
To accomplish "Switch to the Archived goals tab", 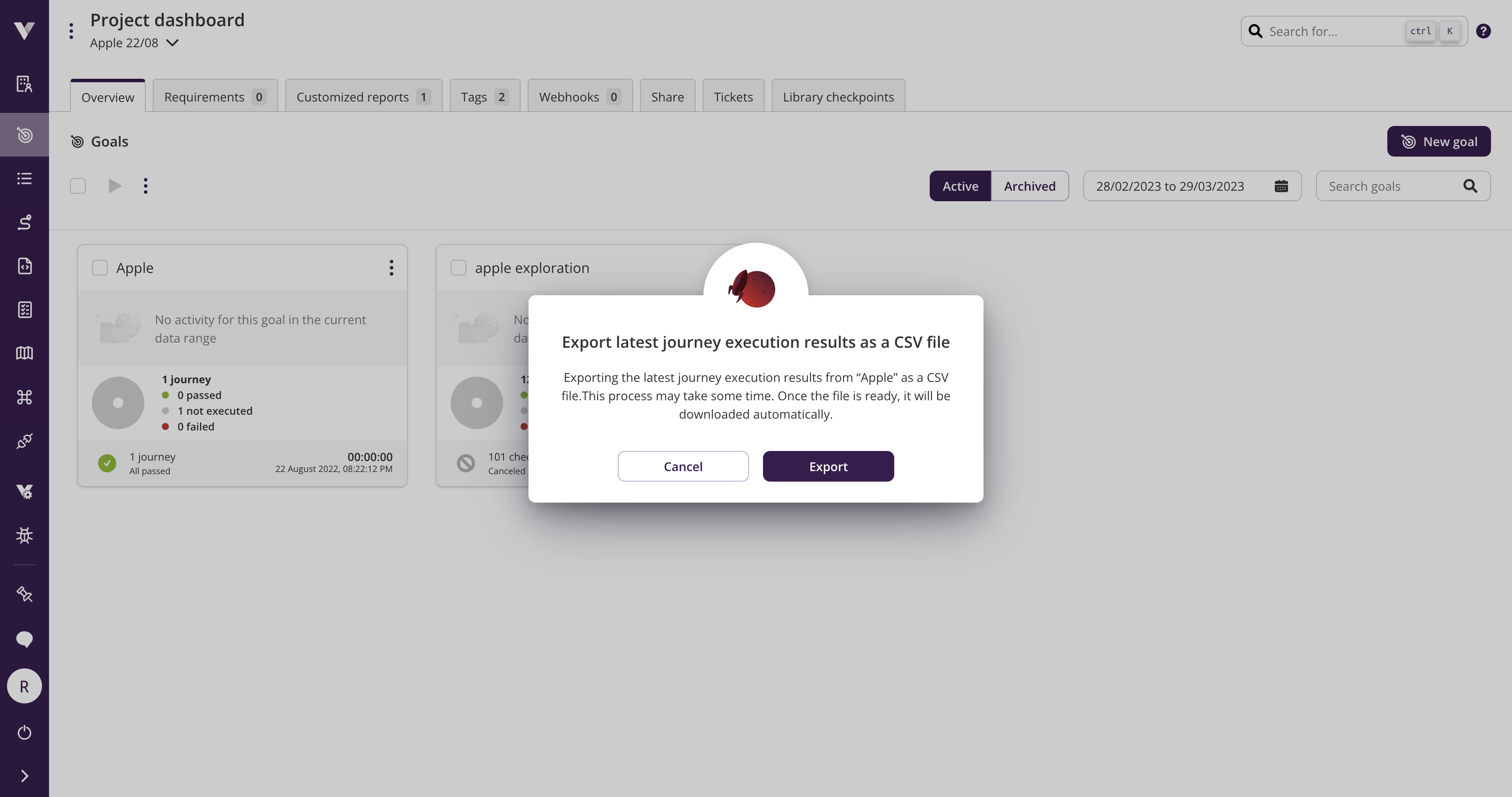I will (1030, 186).
